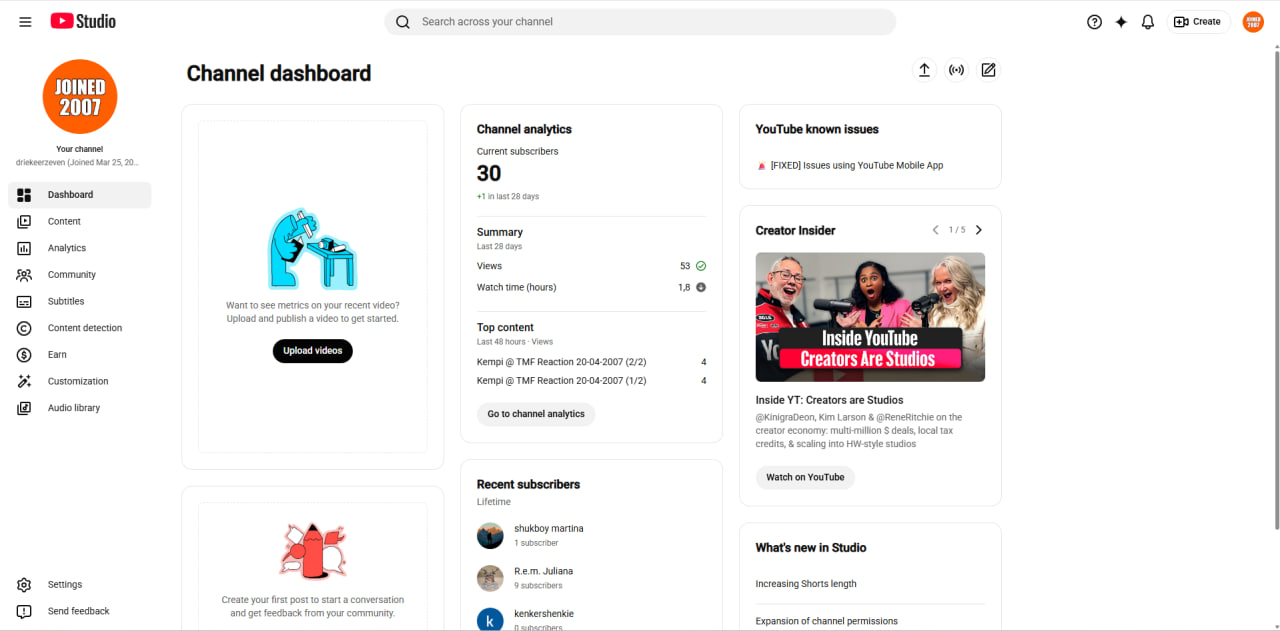Click Go to channel analytics button

(536, 414)
